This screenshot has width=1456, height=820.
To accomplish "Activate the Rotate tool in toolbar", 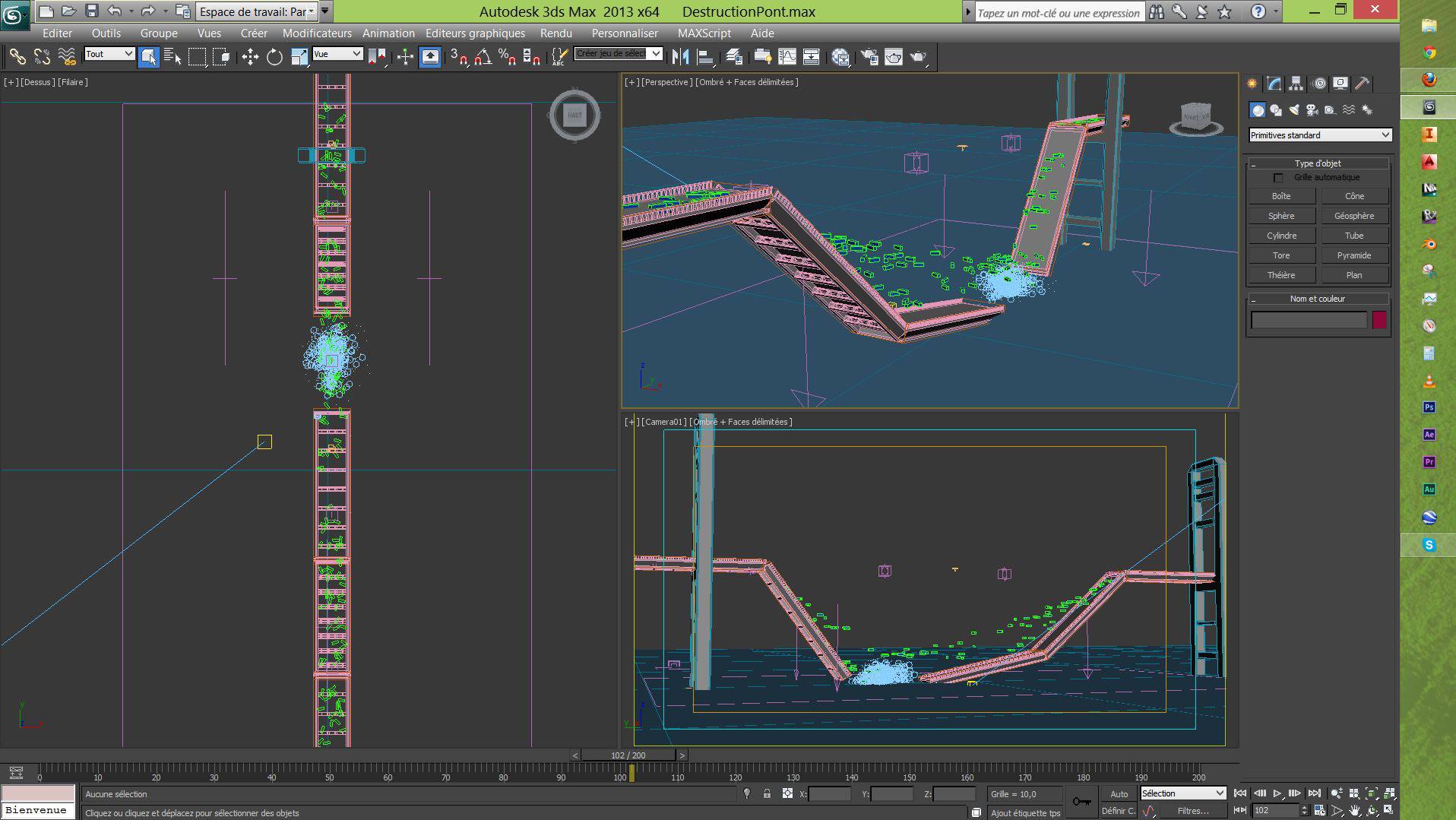I will coord(274,57).
